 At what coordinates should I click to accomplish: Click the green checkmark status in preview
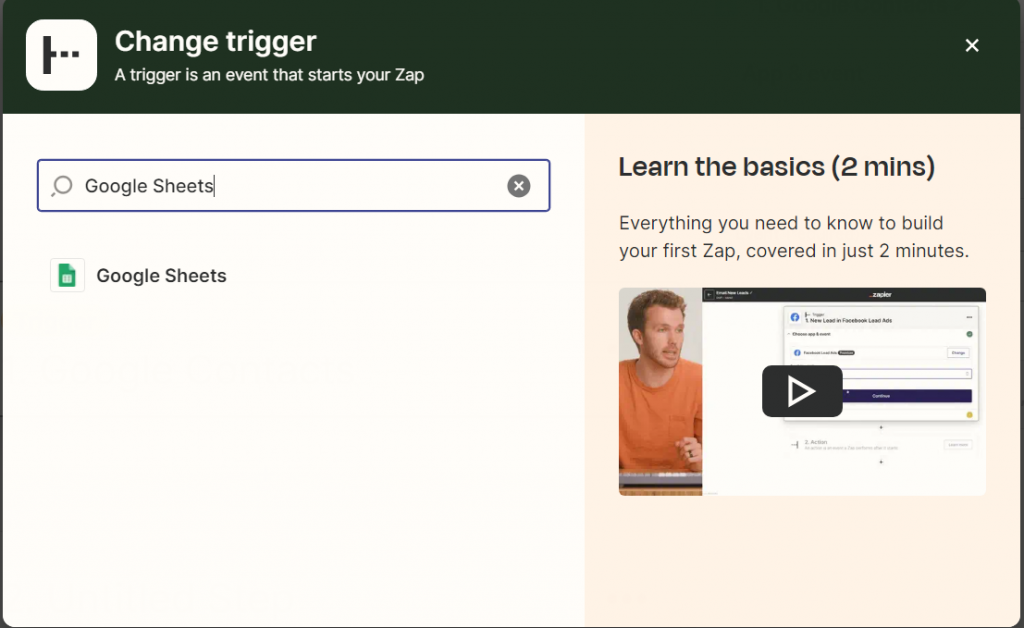pos(969,334)
